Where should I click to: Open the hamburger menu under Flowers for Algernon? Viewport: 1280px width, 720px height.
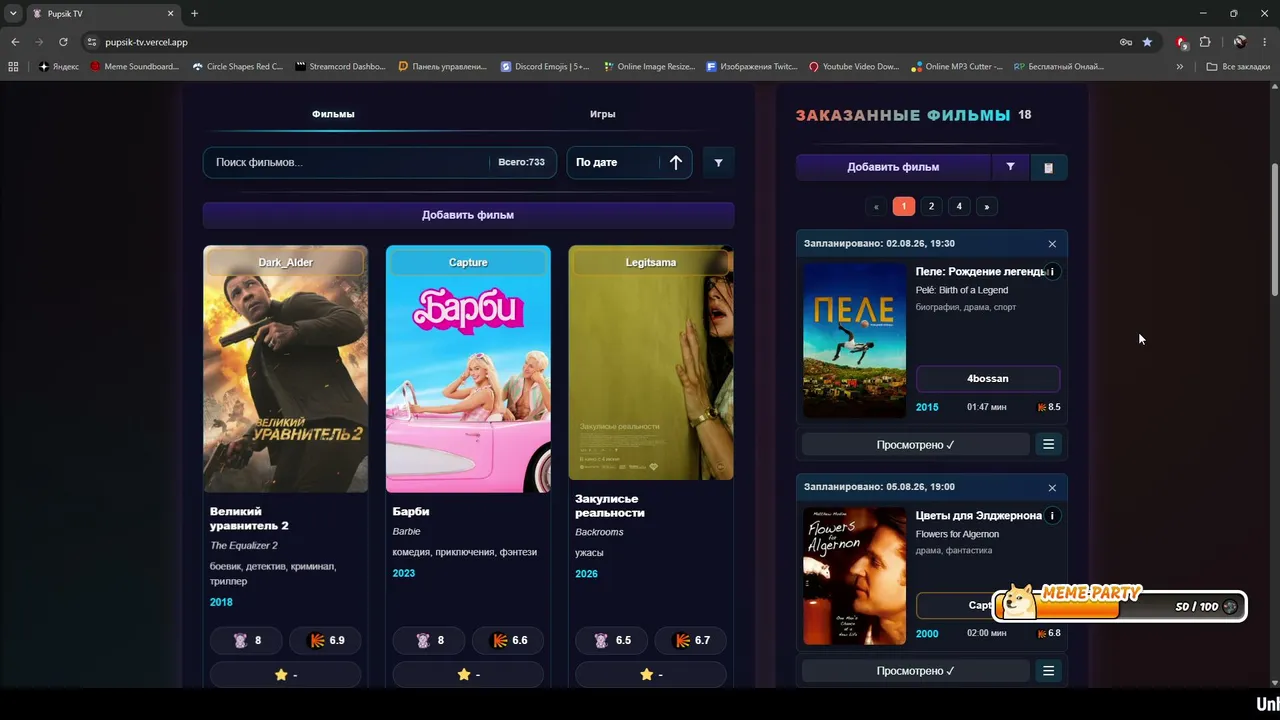click(1048, 671)
